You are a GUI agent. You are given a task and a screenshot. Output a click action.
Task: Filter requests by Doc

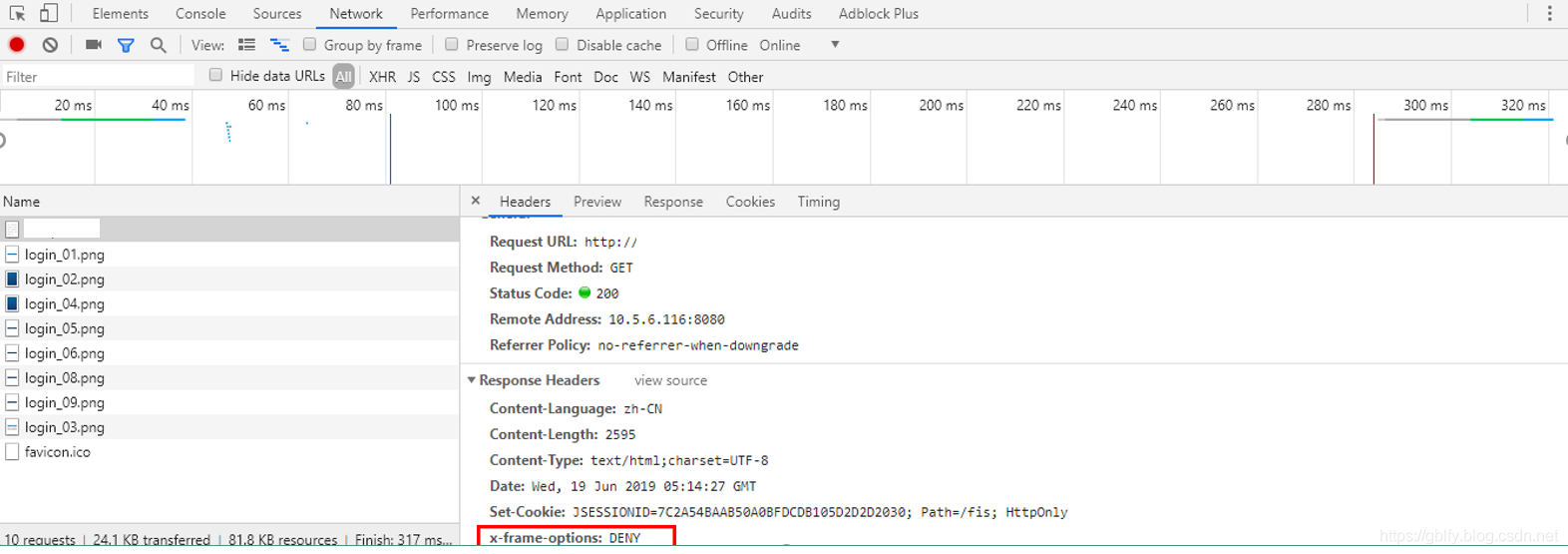pos(605,76)
